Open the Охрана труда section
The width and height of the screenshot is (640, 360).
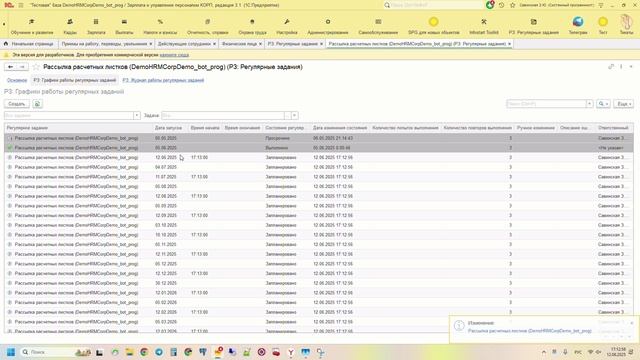point(252,26)
